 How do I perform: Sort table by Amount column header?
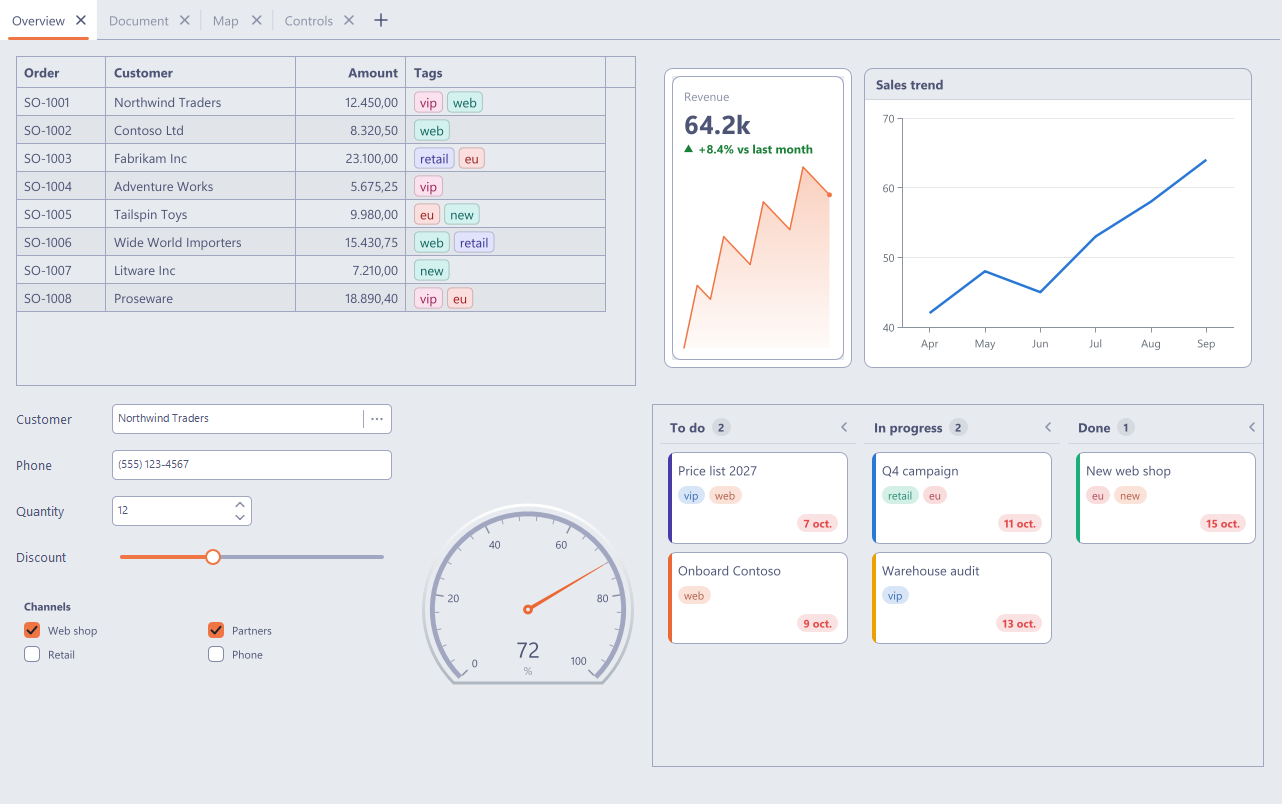350,72
